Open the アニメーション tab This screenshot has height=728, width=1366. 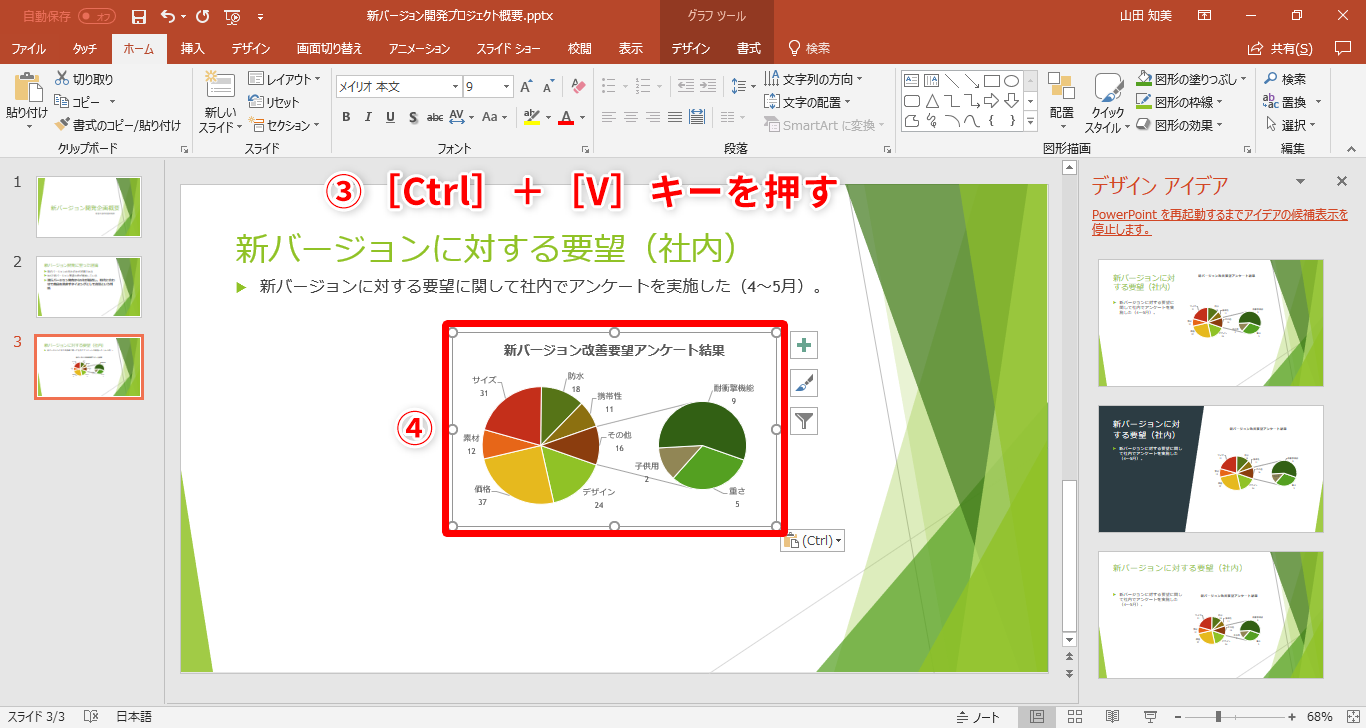pyautogui.click(x=420, y=48)
